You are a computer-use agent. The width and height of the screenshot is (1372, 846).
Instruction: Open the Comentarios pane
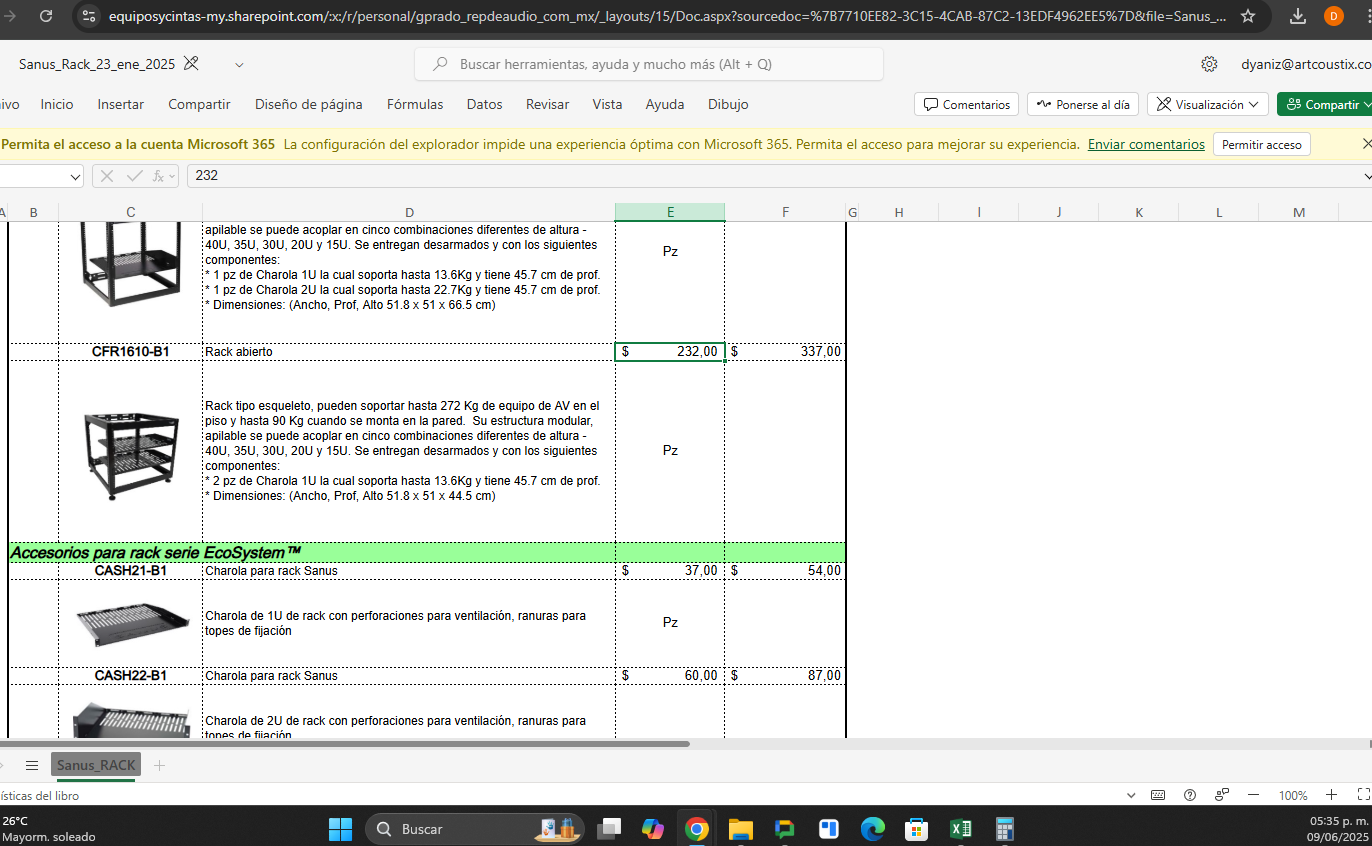pos(966,104)
